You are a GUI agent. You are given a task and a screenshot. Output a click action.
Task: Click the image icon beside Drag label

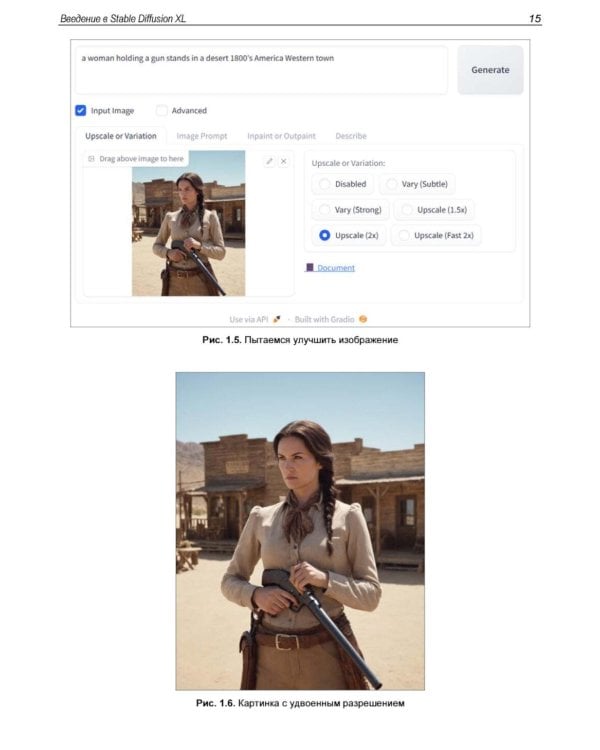coord(91,159)
